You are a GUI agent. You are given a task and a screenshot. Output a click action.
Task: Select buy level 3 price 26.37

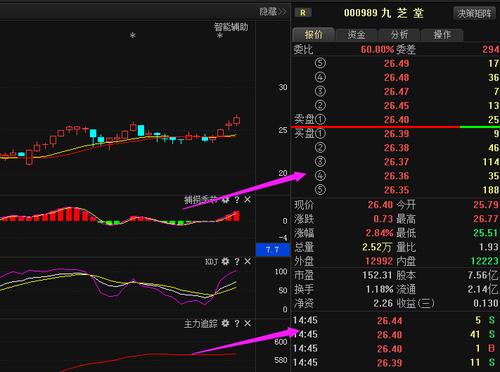(x=396, y=162)
